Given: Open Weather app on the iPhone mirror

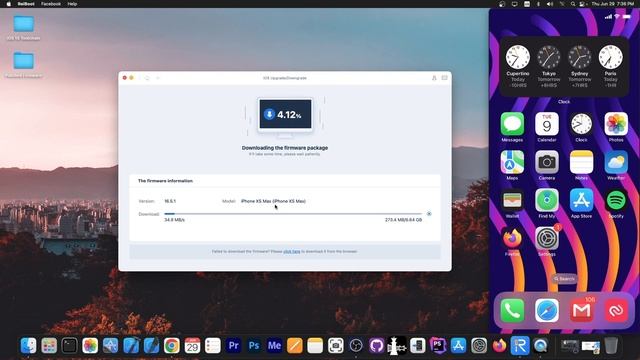Looking at the screenshot, I should [x=616, y=162].
